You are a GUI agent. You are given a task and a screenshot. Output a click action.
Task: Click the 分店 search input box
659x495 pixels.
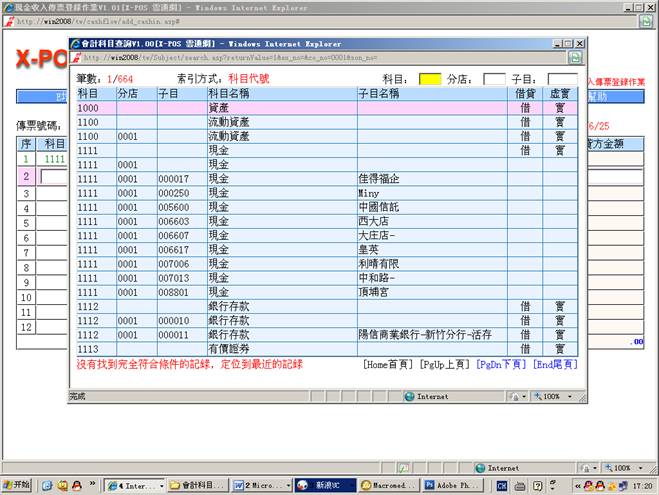coord(494,78)
